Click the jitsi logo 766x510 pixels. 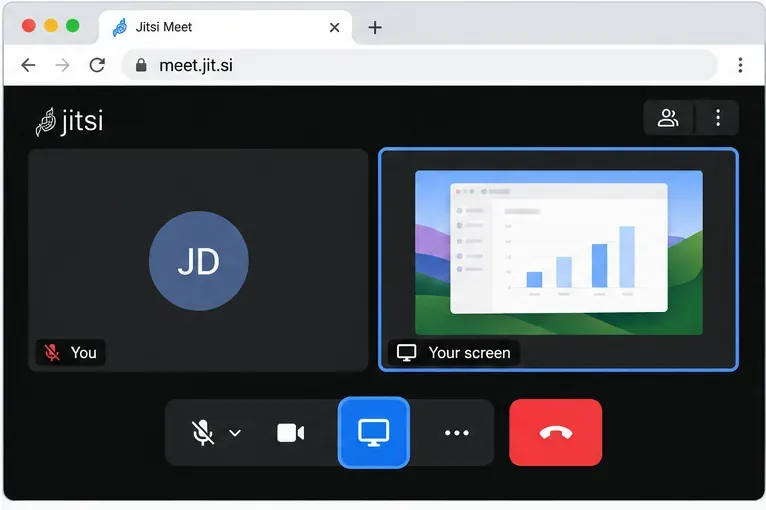(69, 121)
